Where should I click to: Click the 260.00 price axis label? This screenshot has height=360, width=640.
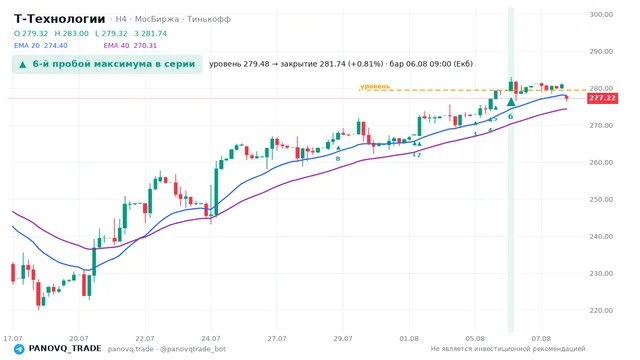point(601,162)
